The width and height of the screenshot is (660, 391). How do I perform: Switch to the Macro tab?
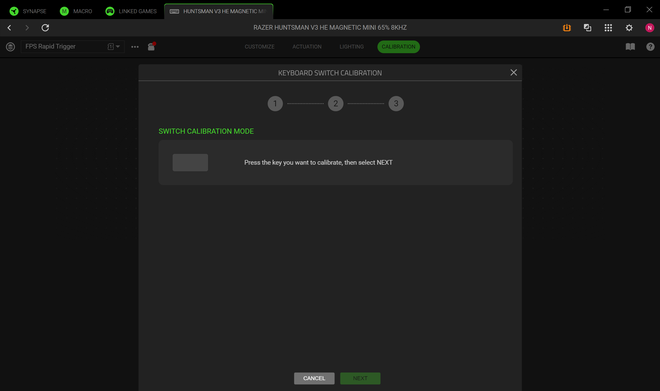coord(76,11)
